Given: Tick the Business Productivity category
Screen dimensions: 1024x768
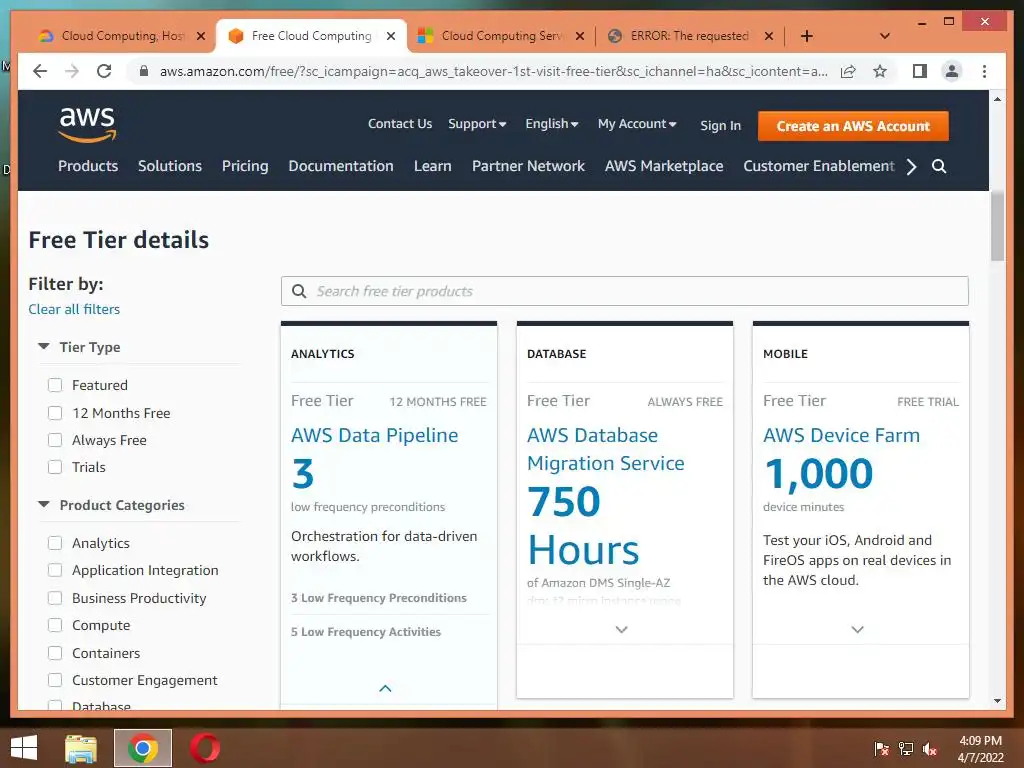Looking at the screenshot, I should 55,598.
